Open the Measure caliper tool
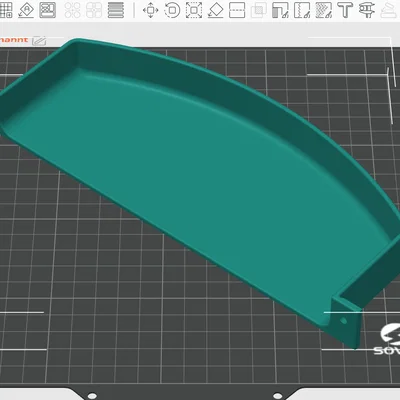 click(367, 10)
